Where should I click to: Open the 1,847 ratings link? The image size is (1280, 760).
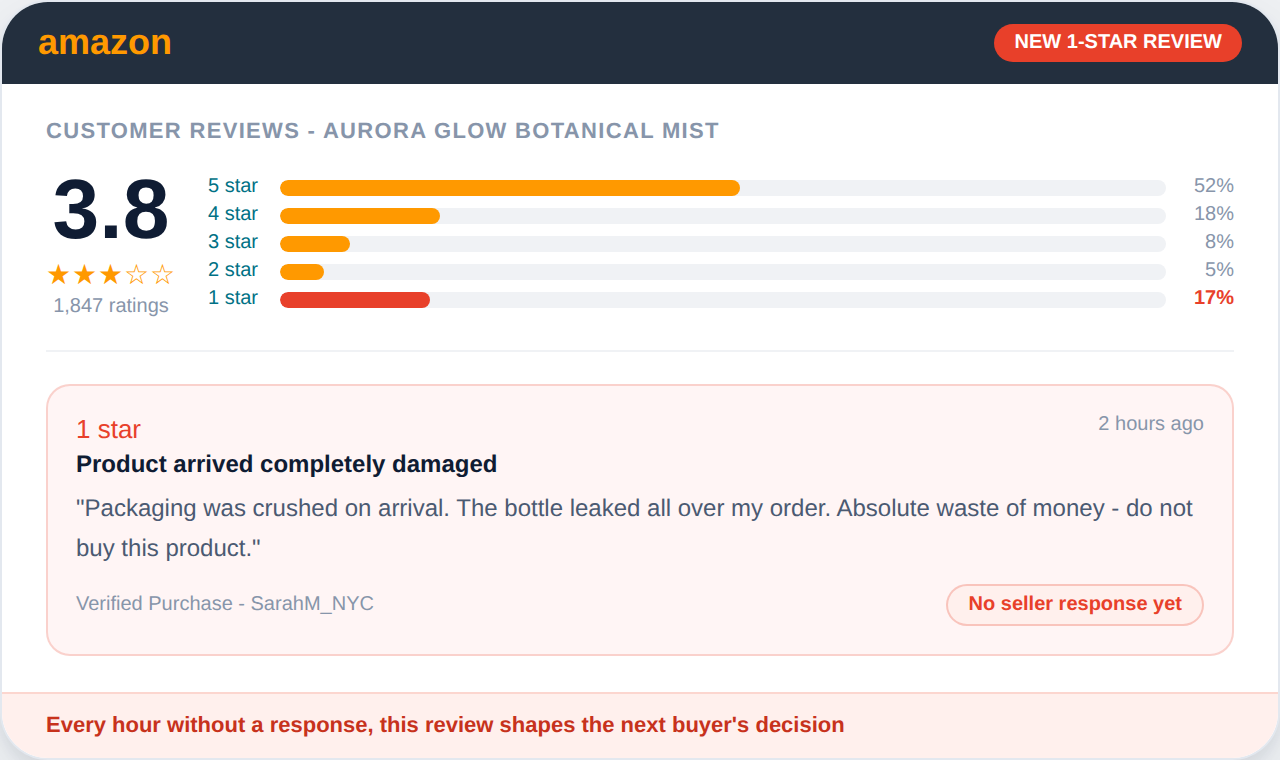pyautogui.click(x=111, y=306)
